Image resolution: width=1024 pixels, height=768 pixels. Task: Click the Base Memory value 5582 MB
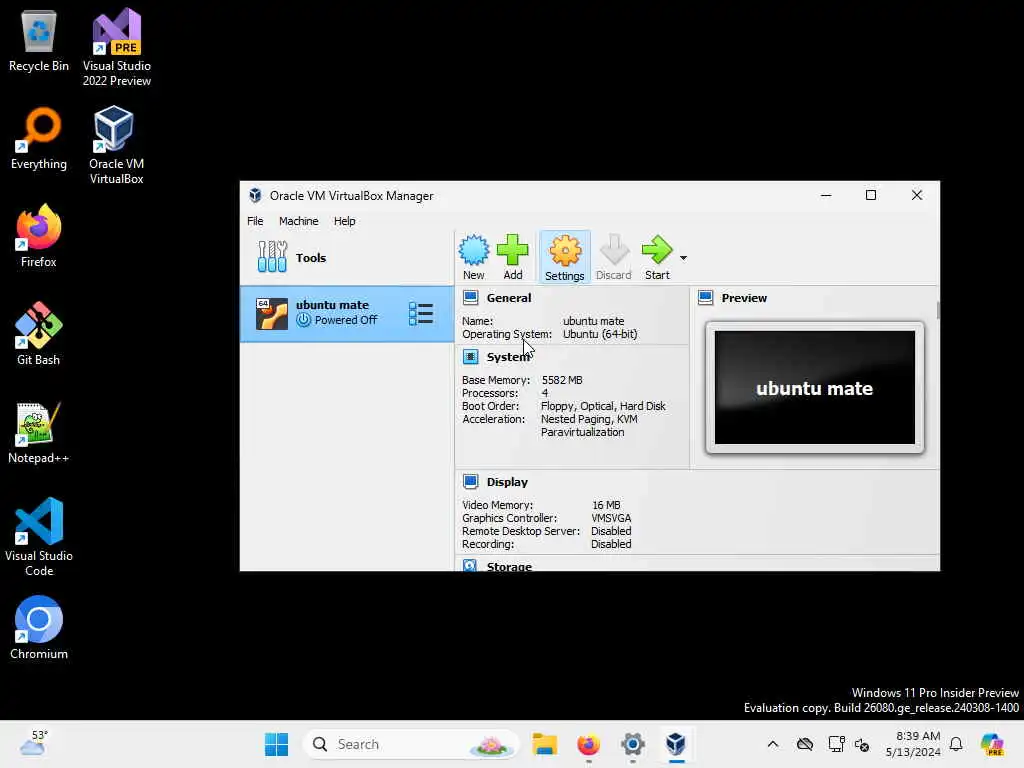[x=562, y=380]
